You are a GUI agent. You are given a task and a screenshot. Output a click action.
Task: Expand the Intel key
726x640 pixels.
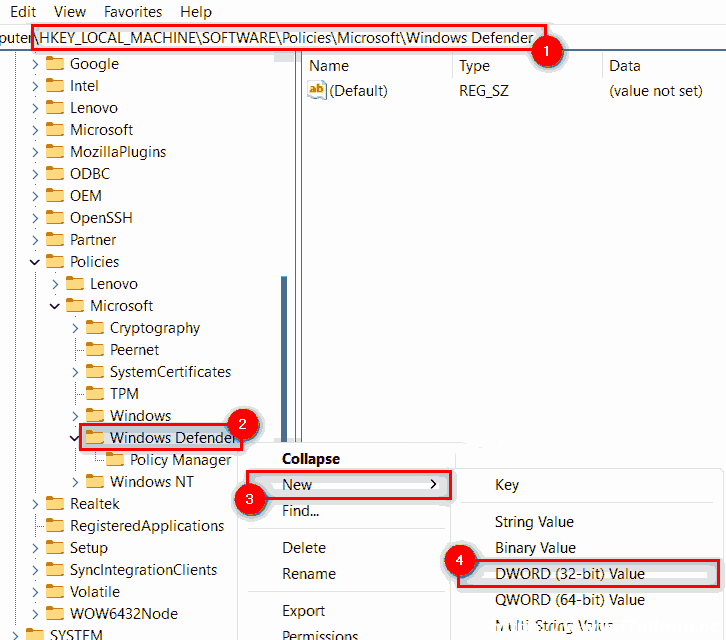[x=35, y=86]
